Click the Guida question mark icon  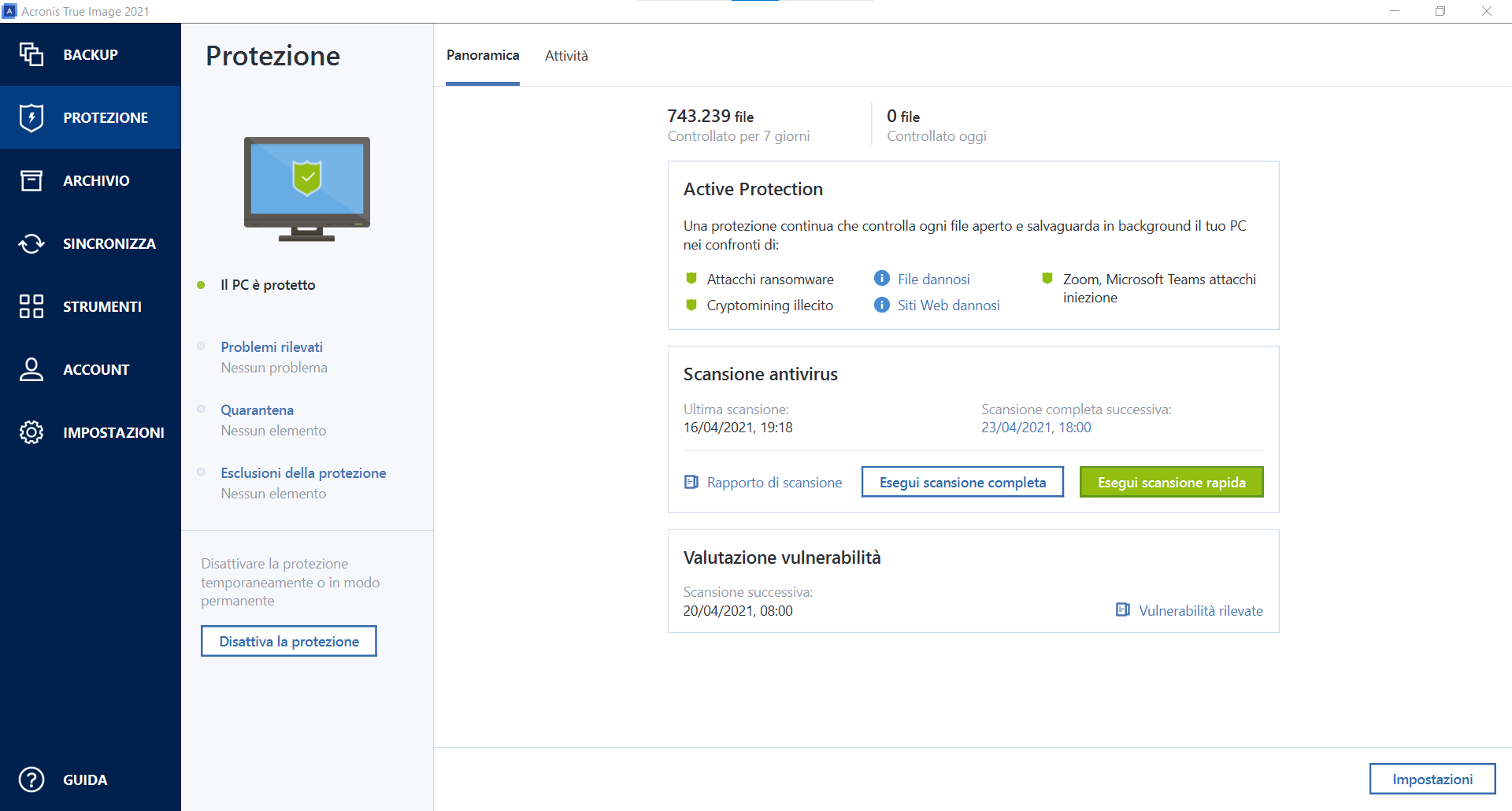pyautogui.click(x=31, y=780)
